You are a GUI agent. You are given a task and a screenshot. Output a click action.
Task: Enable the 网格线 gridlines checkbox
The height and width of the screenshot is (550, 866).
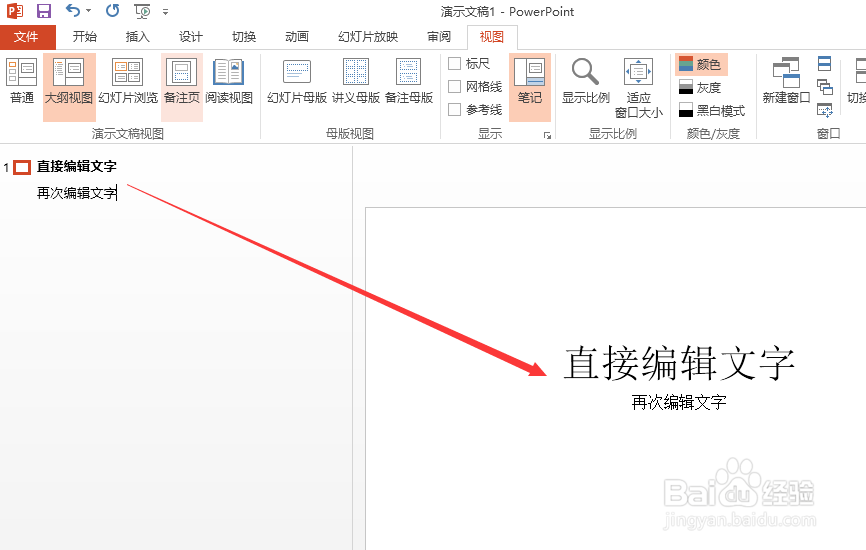(455, 87)
